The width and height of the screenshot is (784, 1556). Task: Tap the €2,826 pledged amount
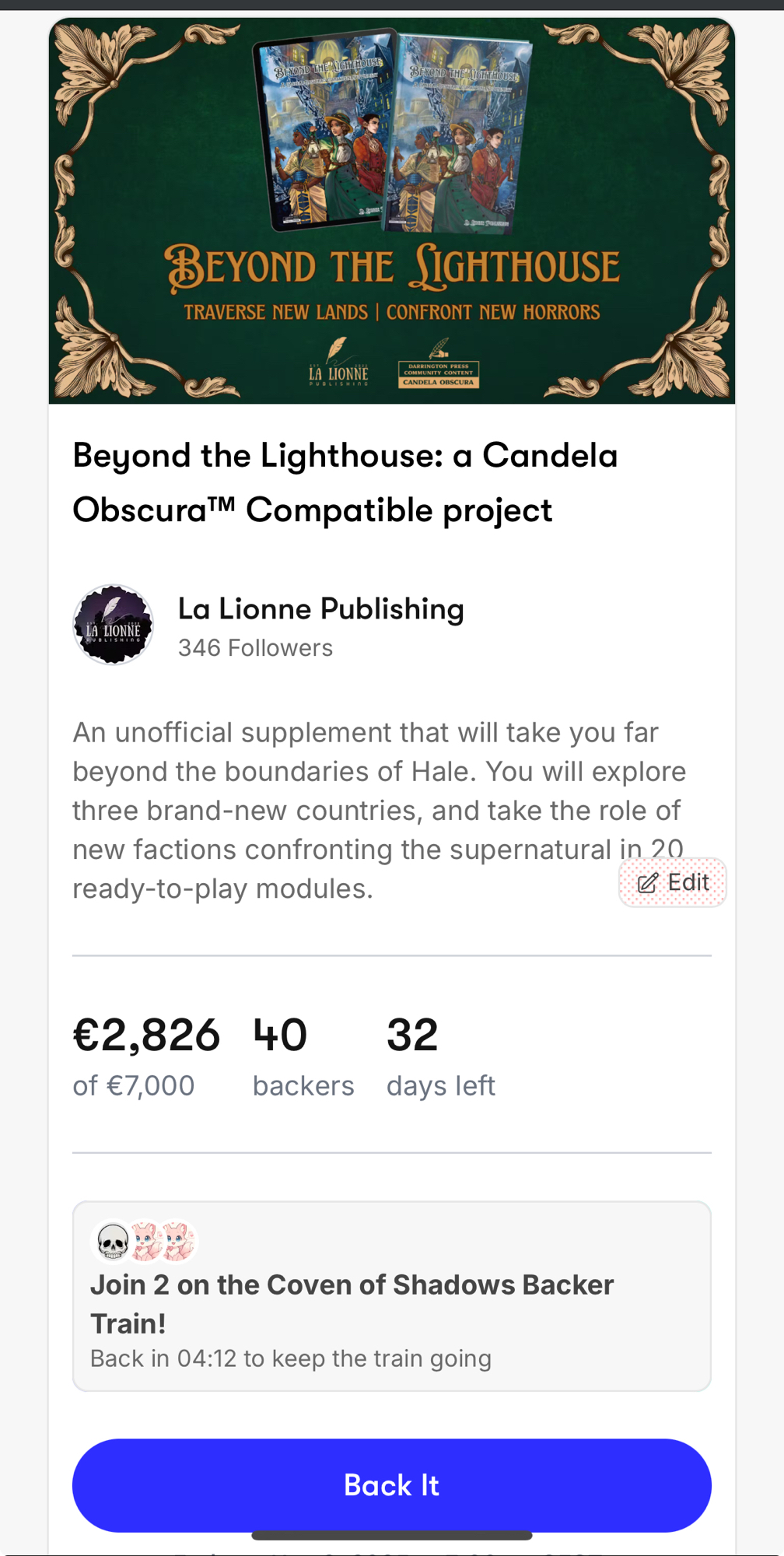click(x=146, y=1036)
